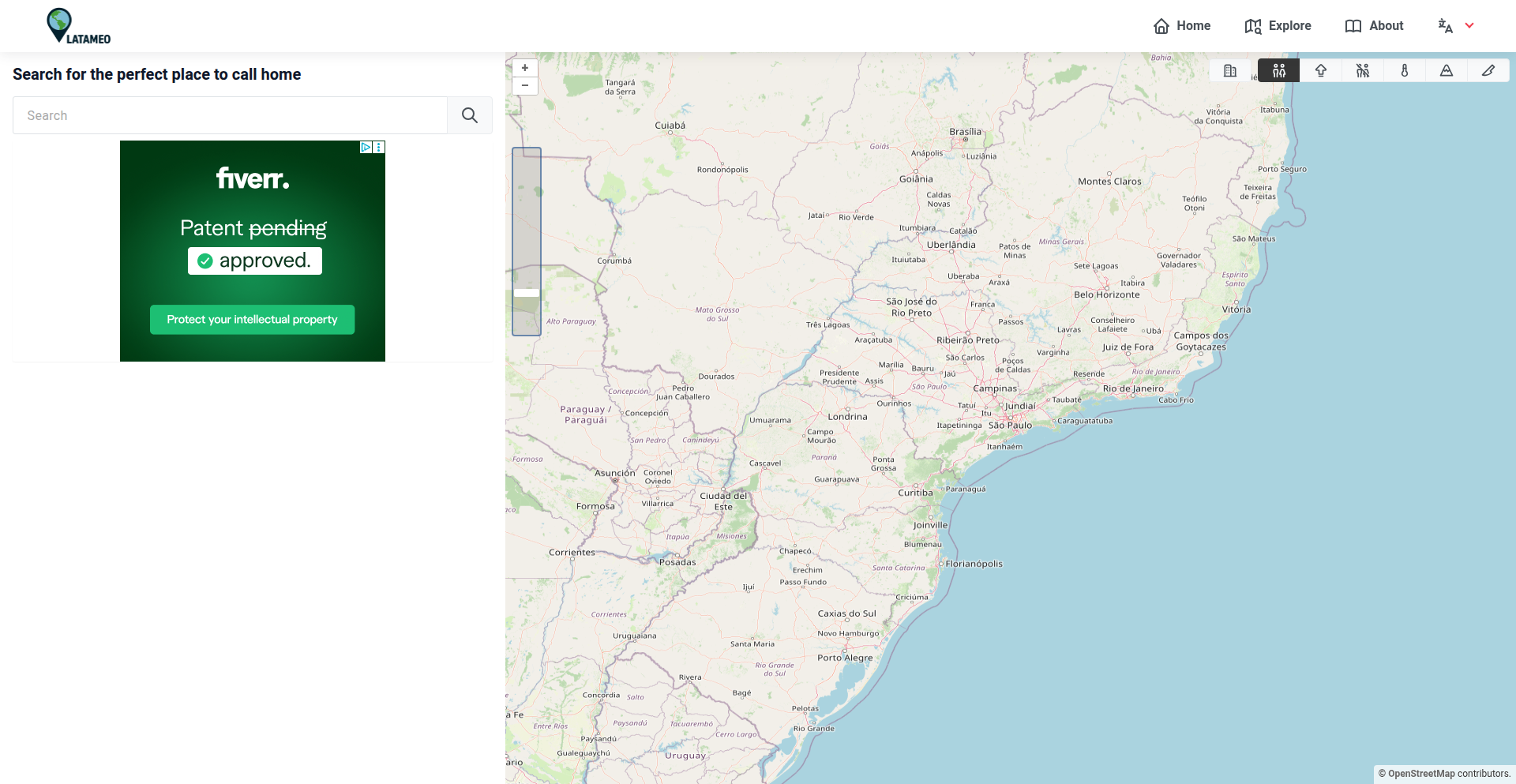Click the map zoom slider handle

pos(527,293)
